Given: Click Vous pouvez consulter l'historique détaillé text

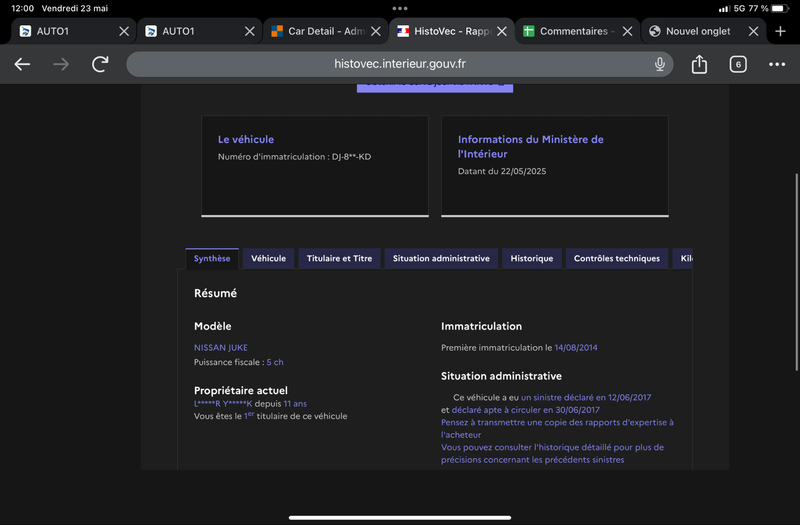Looking at the screenshot, I should tap(553, 454).
